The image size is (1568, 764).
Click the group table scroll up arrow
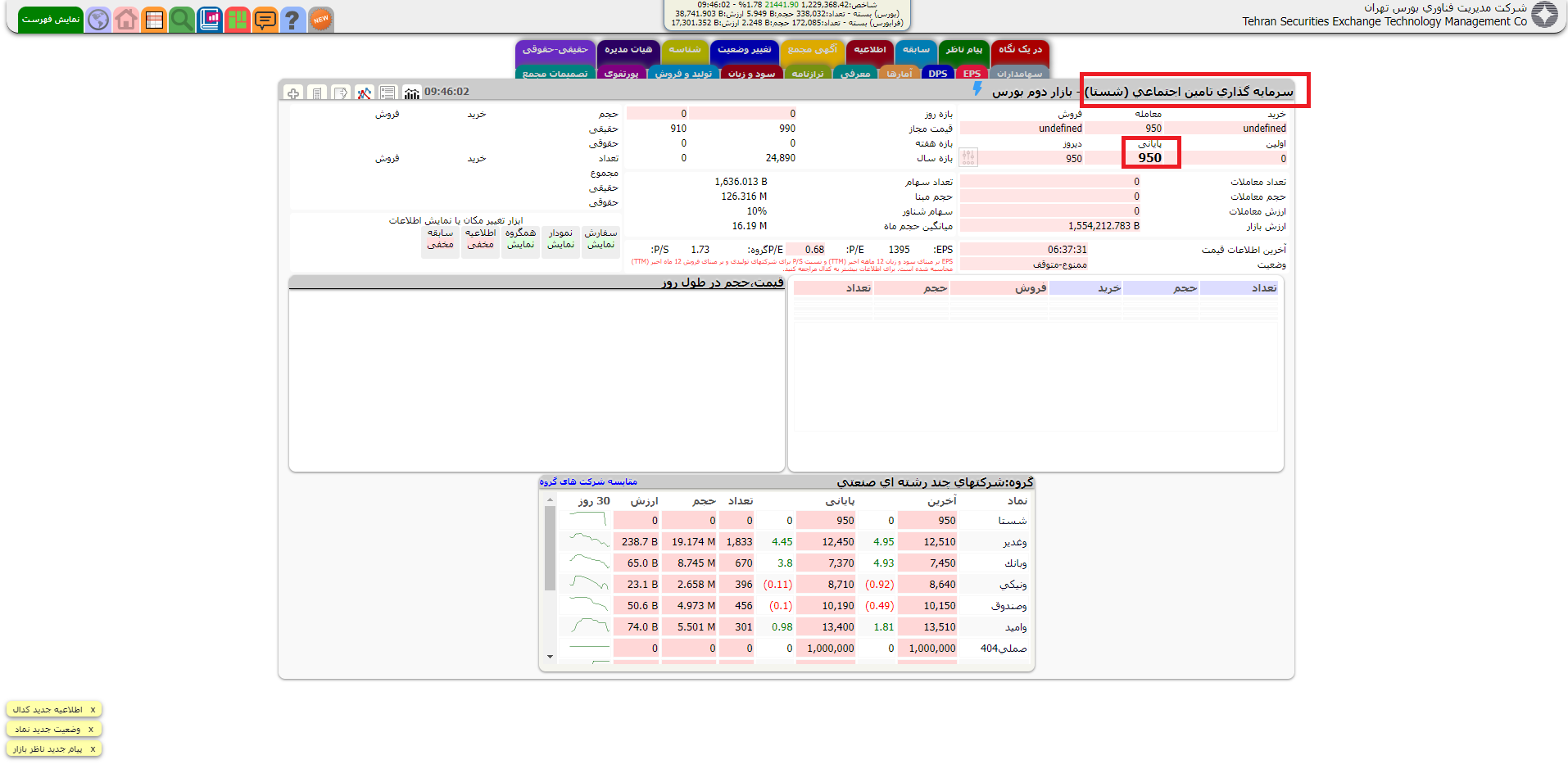[550, 500]
